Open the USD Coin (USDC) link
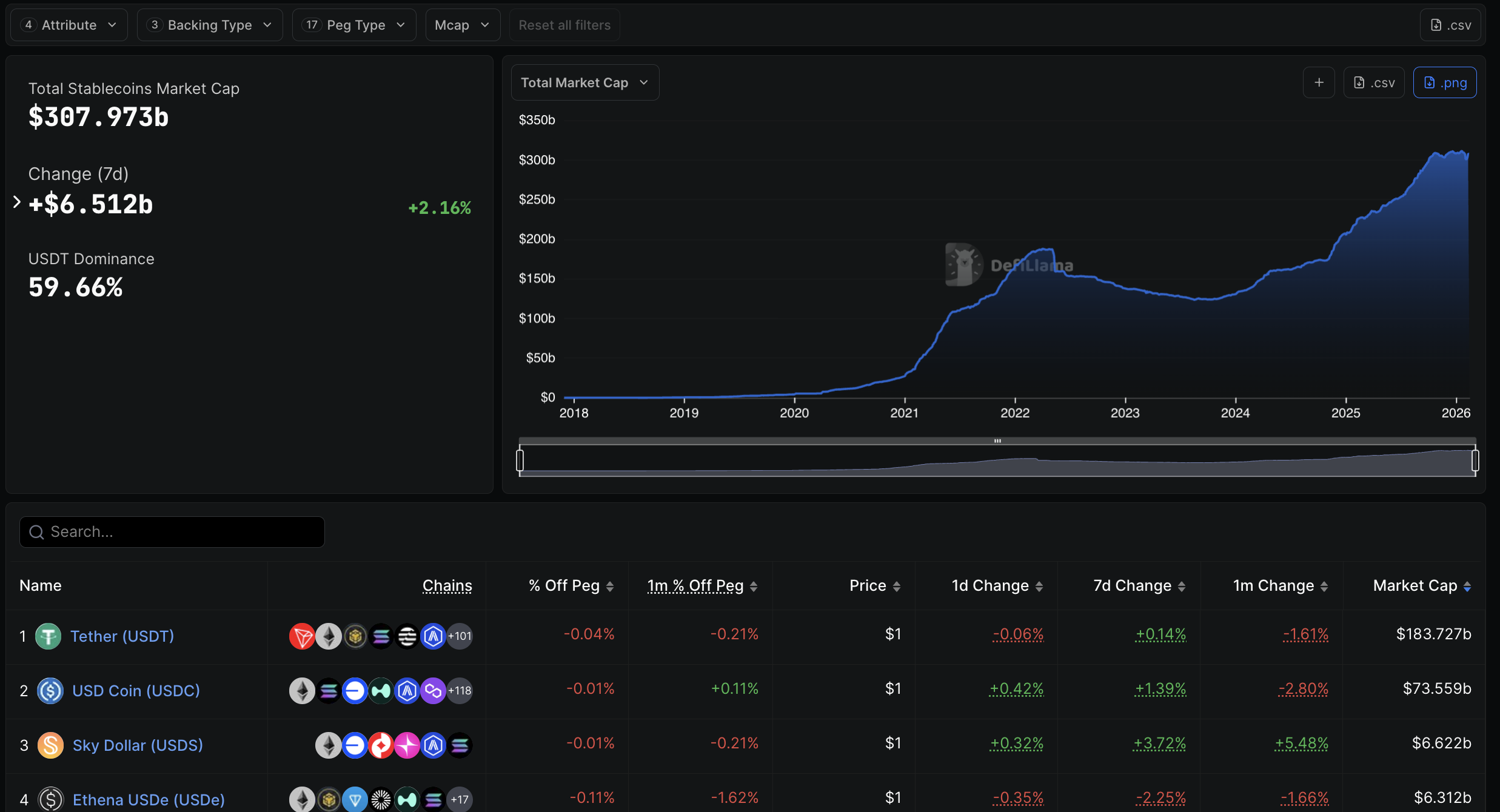 [x=136, y=691]
